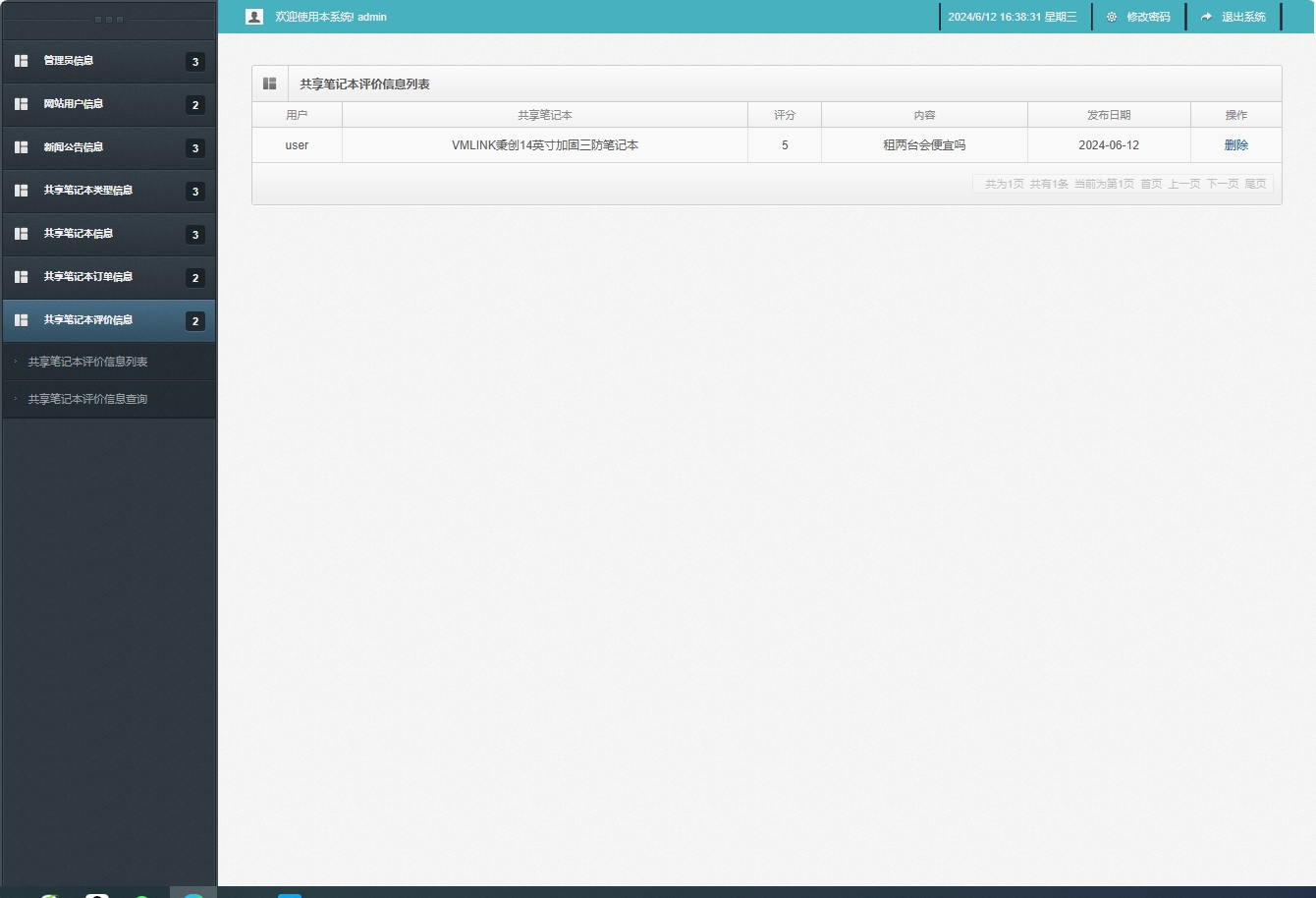Click 尾页 in the pagination bar
This screenshot has width=1316, height=898.
click(1257, 184)
